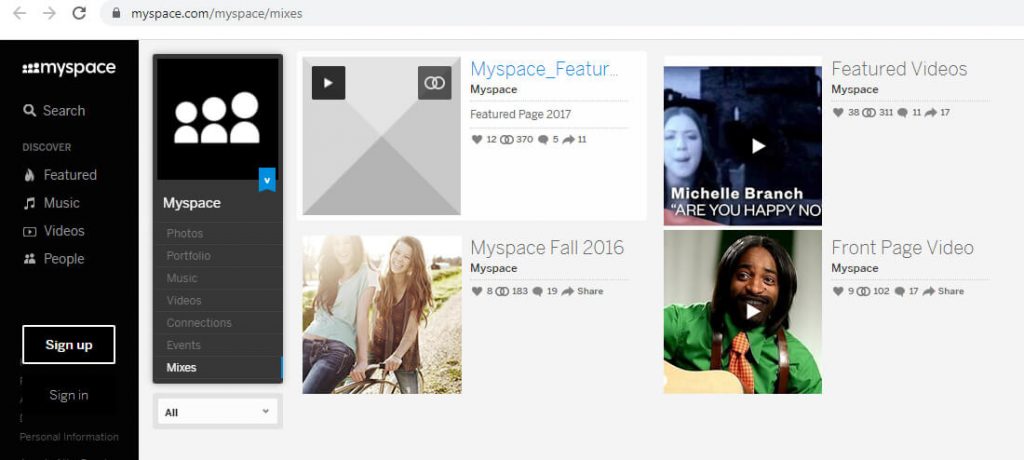This screenshot has width=1024, height=460.
Task: Click the Music note icon
Action: 29,203
